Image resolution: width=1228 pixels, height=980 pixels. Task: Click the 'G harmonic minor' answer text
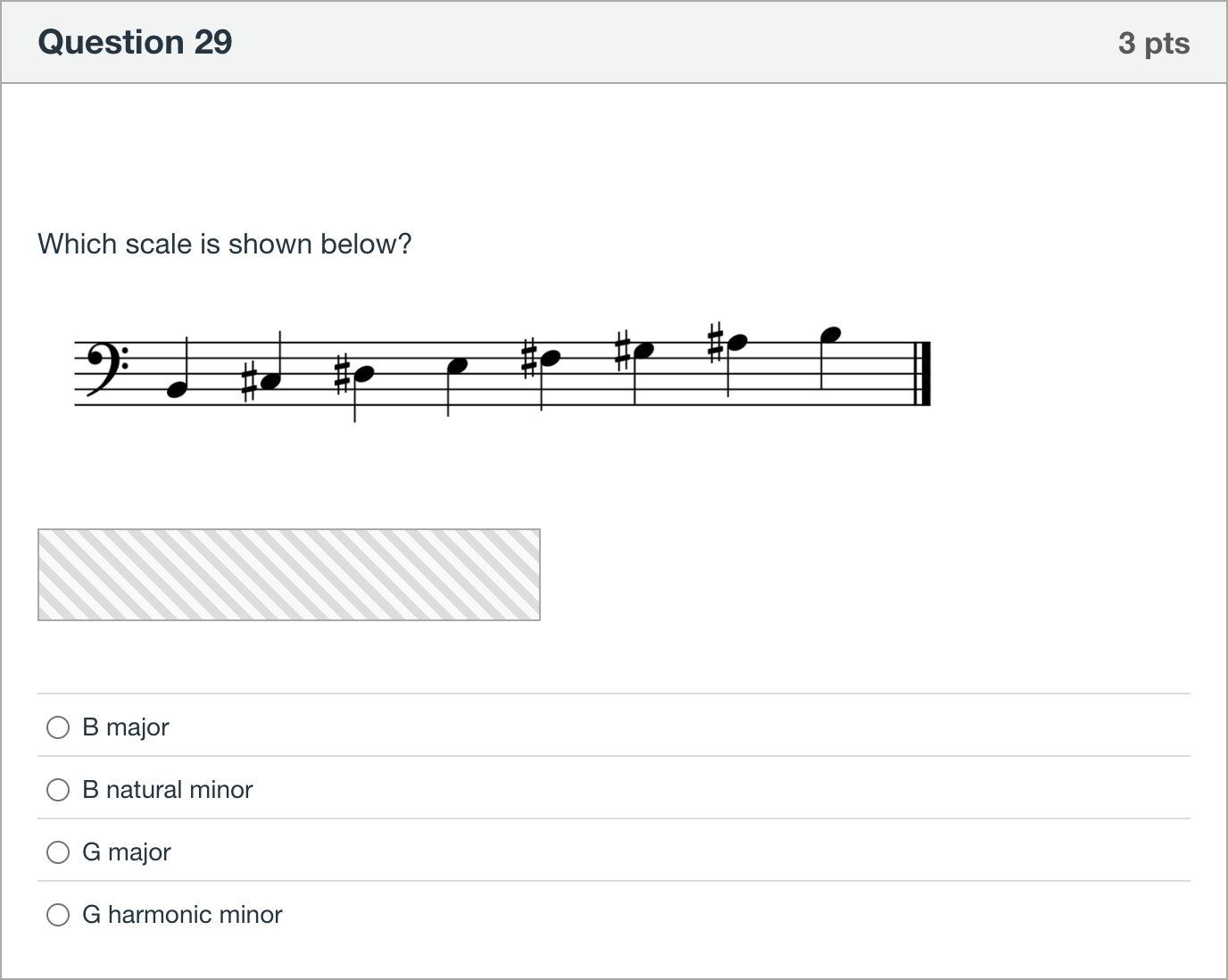click(182, 915)
